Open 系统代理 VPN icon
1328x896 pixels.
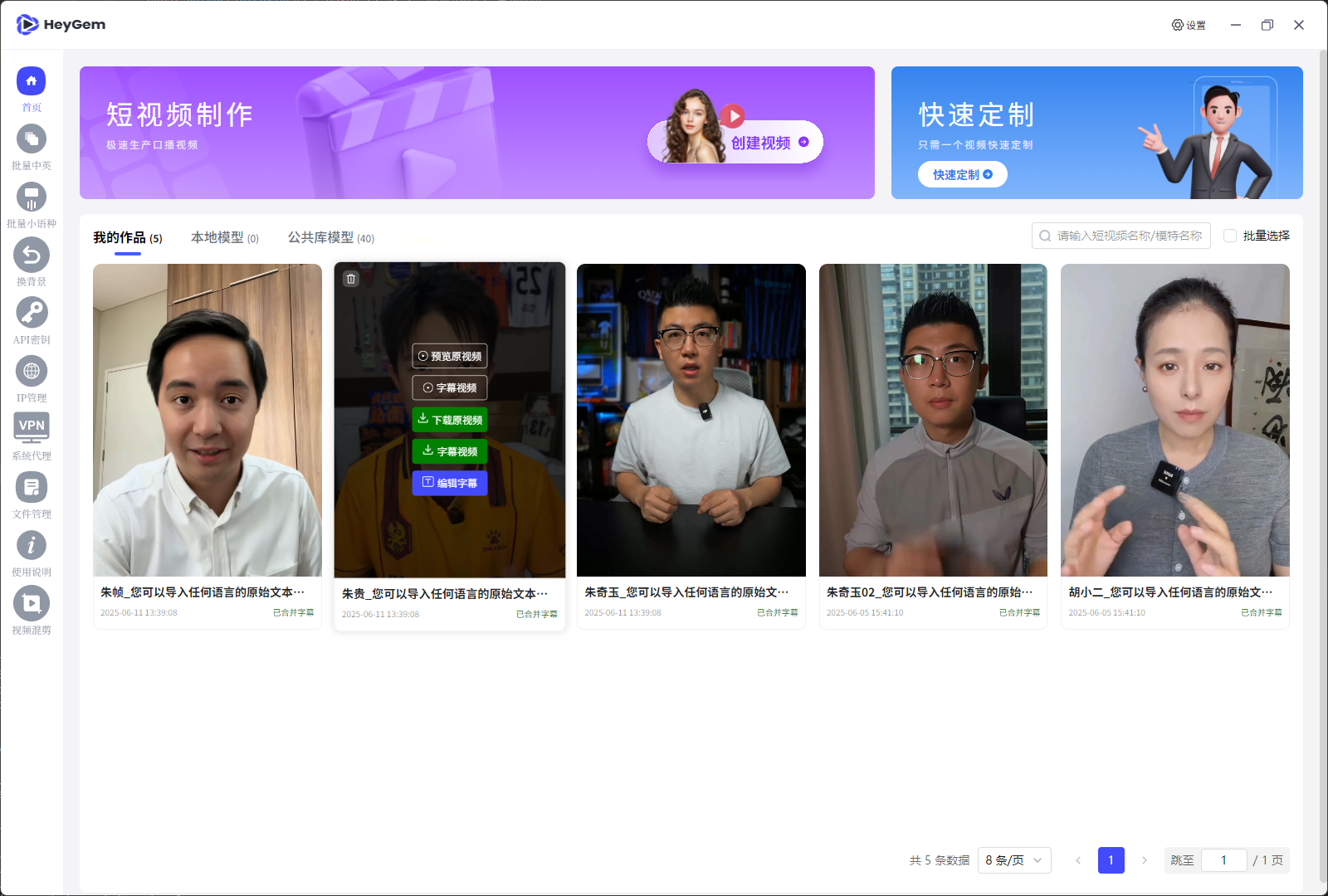point(31,428)
